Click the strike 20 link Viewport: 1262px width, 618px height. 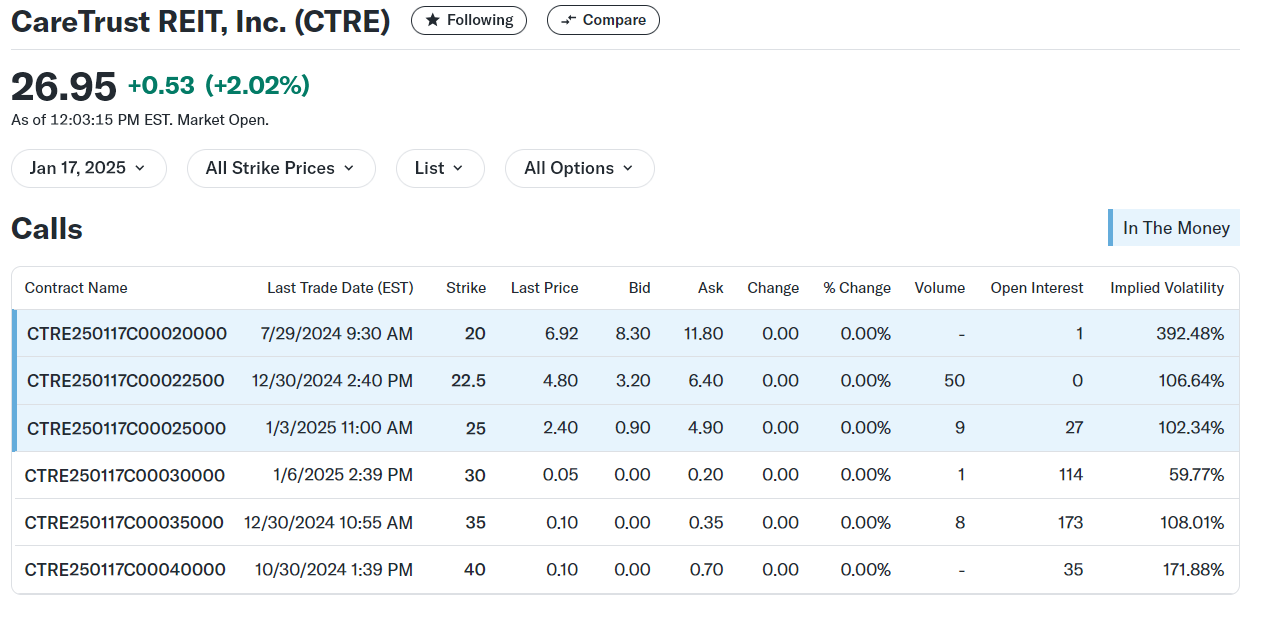(x=475, y=334)
